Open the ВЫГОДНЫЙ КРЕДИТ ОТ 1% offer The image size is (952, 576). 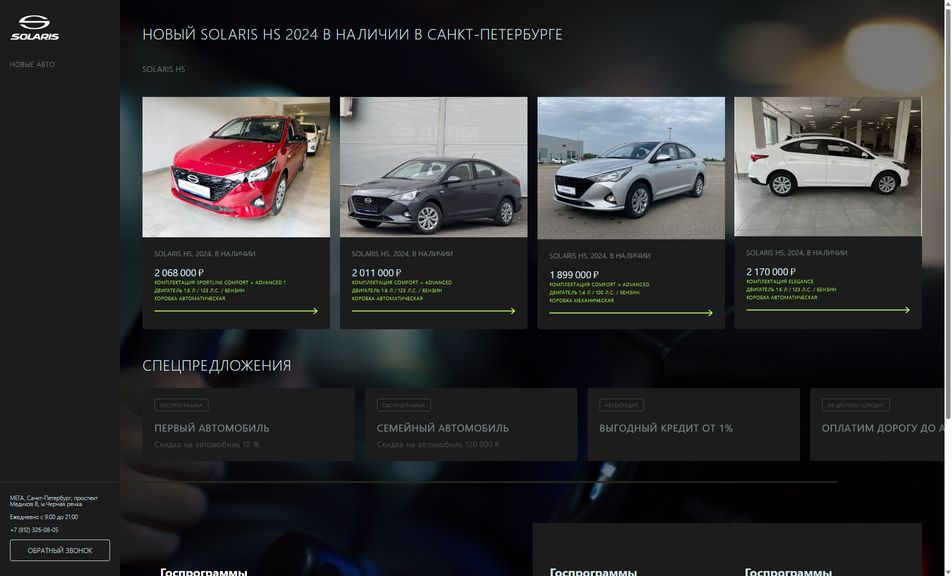click(x=693, y=424)
